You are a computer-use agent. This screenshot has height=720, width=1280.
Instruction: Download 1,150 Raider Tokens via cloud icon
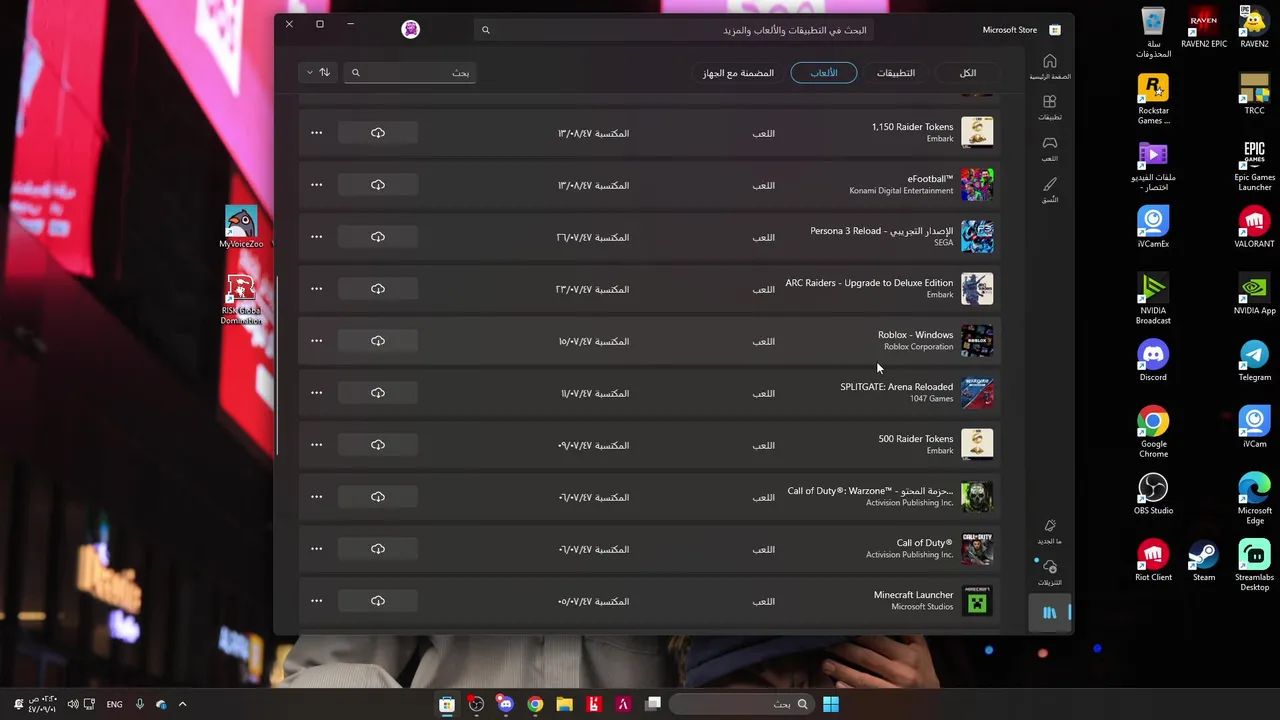pos(378,133)
